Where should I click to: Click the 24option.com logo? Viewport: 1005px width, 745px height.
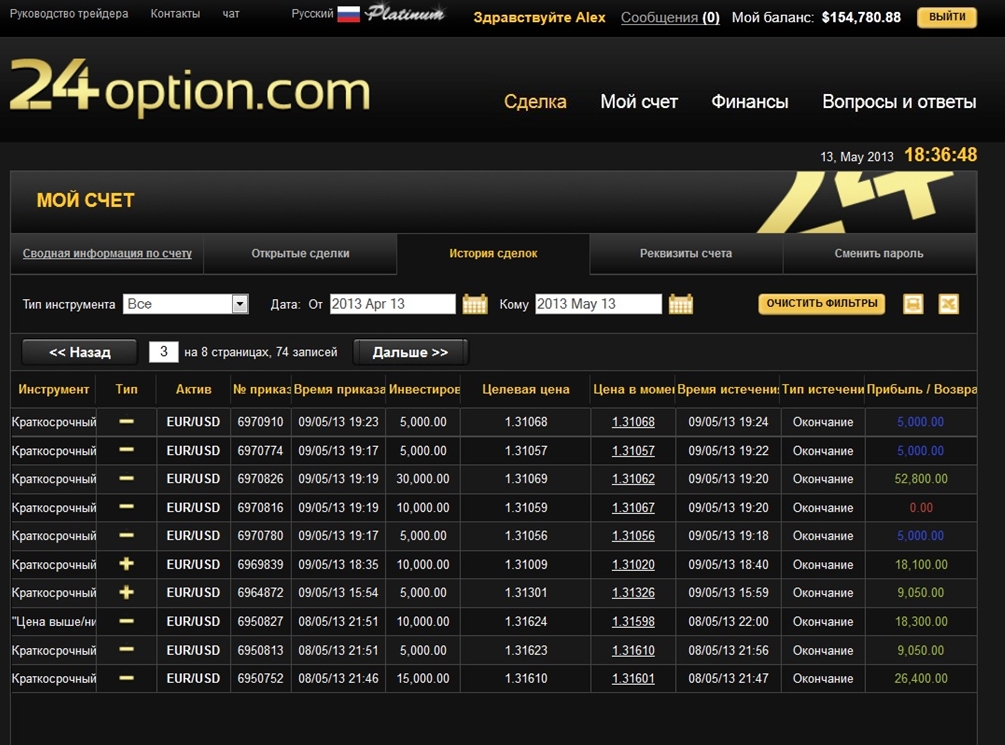pyautogui.click(x=190, y=88)
